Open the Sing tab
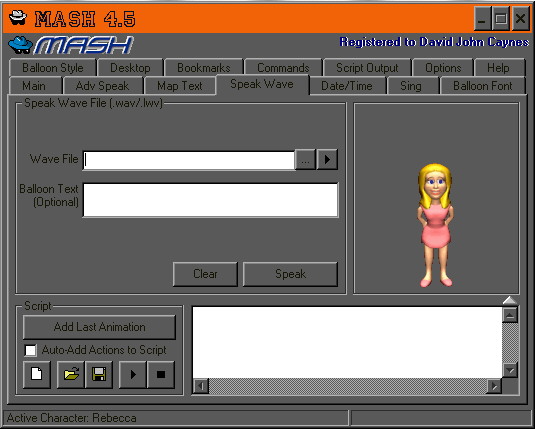This screenshot has width=535, height=429. tap(411, 86)
